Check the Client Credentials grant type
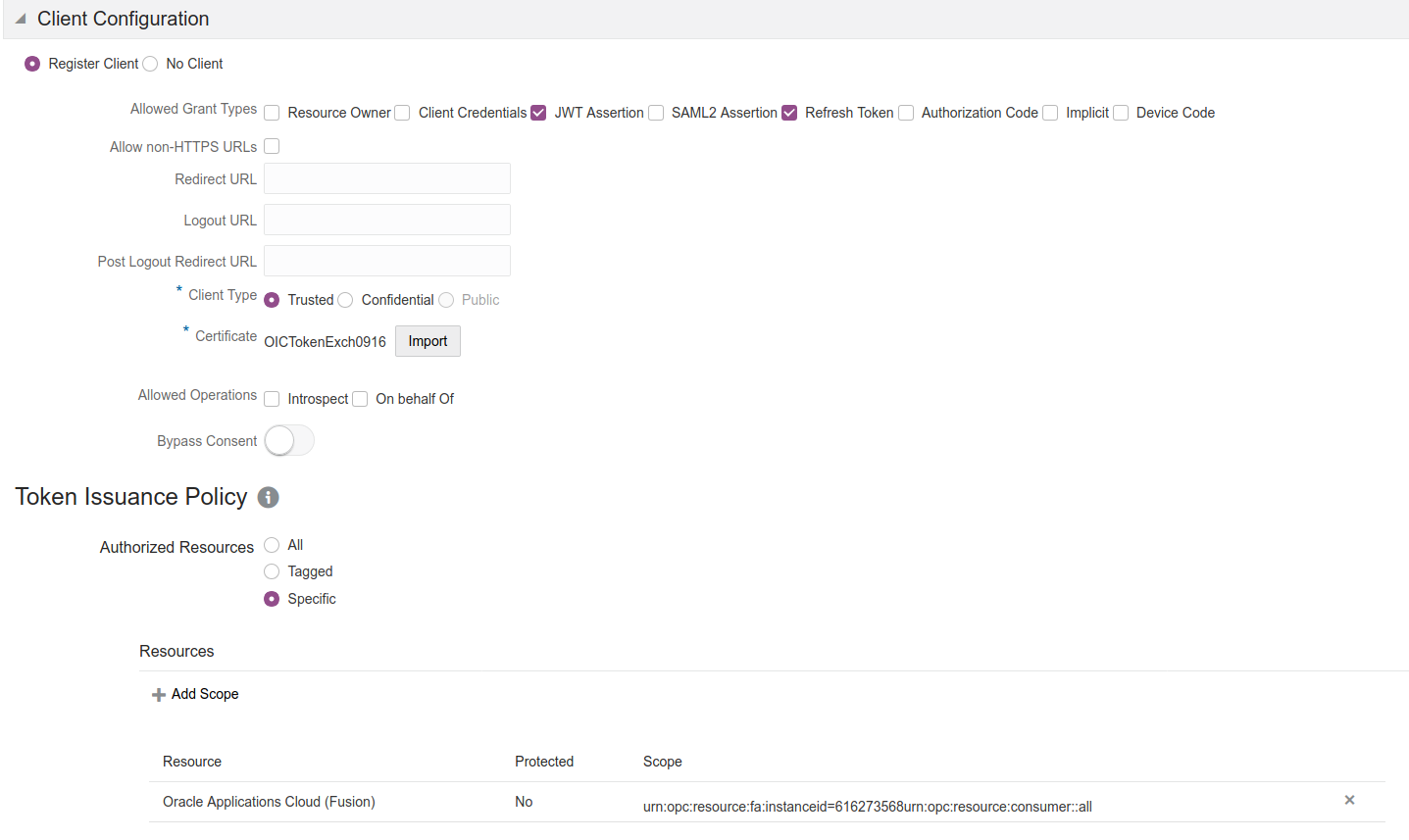This screenshot has height=840, width=1409. pyautogui.click(x=402, y=113)
